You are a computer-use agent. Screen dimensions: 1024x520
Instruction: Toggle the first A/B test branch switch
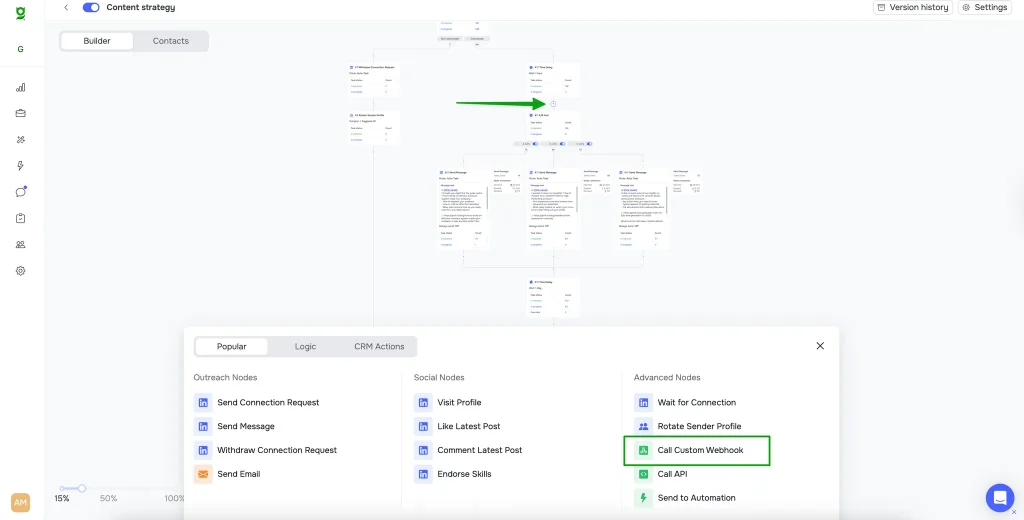coord(535,143)
